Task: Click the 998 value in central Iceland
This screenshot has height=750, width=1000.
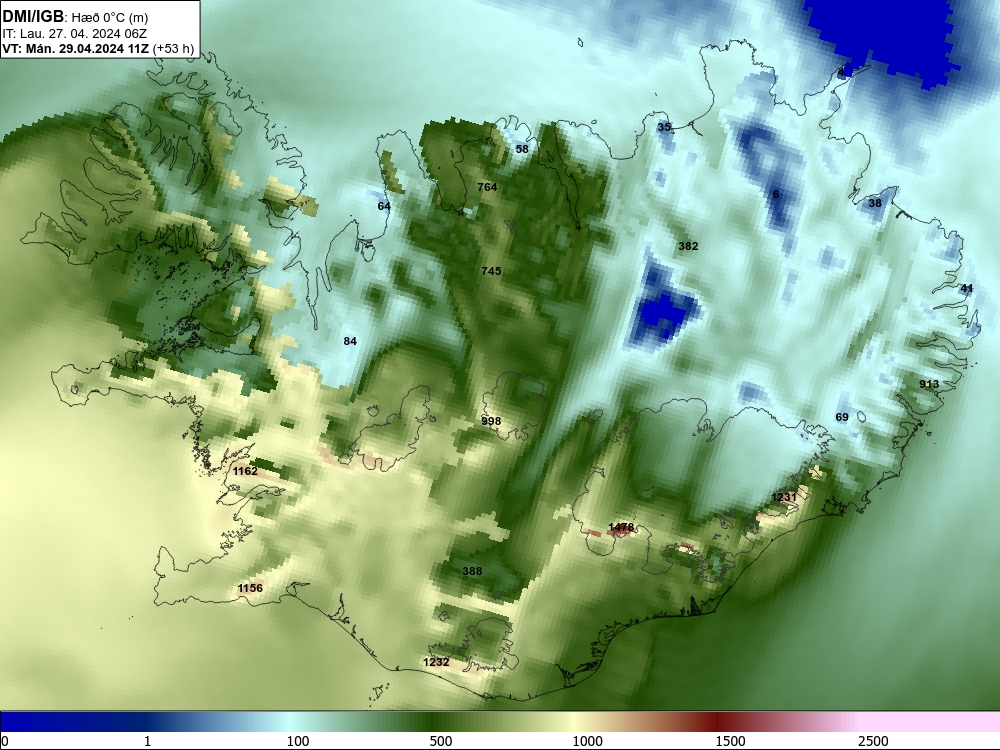Action: click(x=491, y=421)
